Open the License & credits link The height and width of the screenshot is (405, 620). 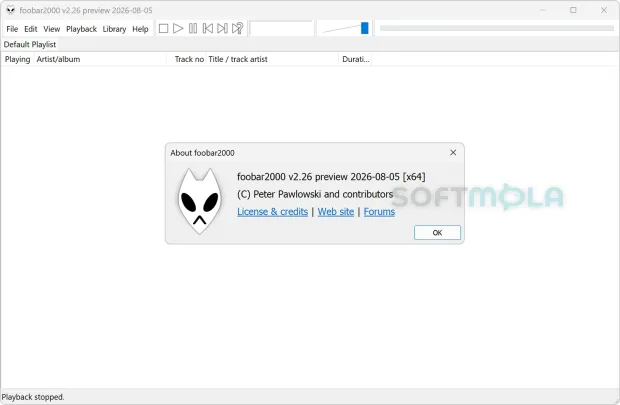click(x=272, y=212)
